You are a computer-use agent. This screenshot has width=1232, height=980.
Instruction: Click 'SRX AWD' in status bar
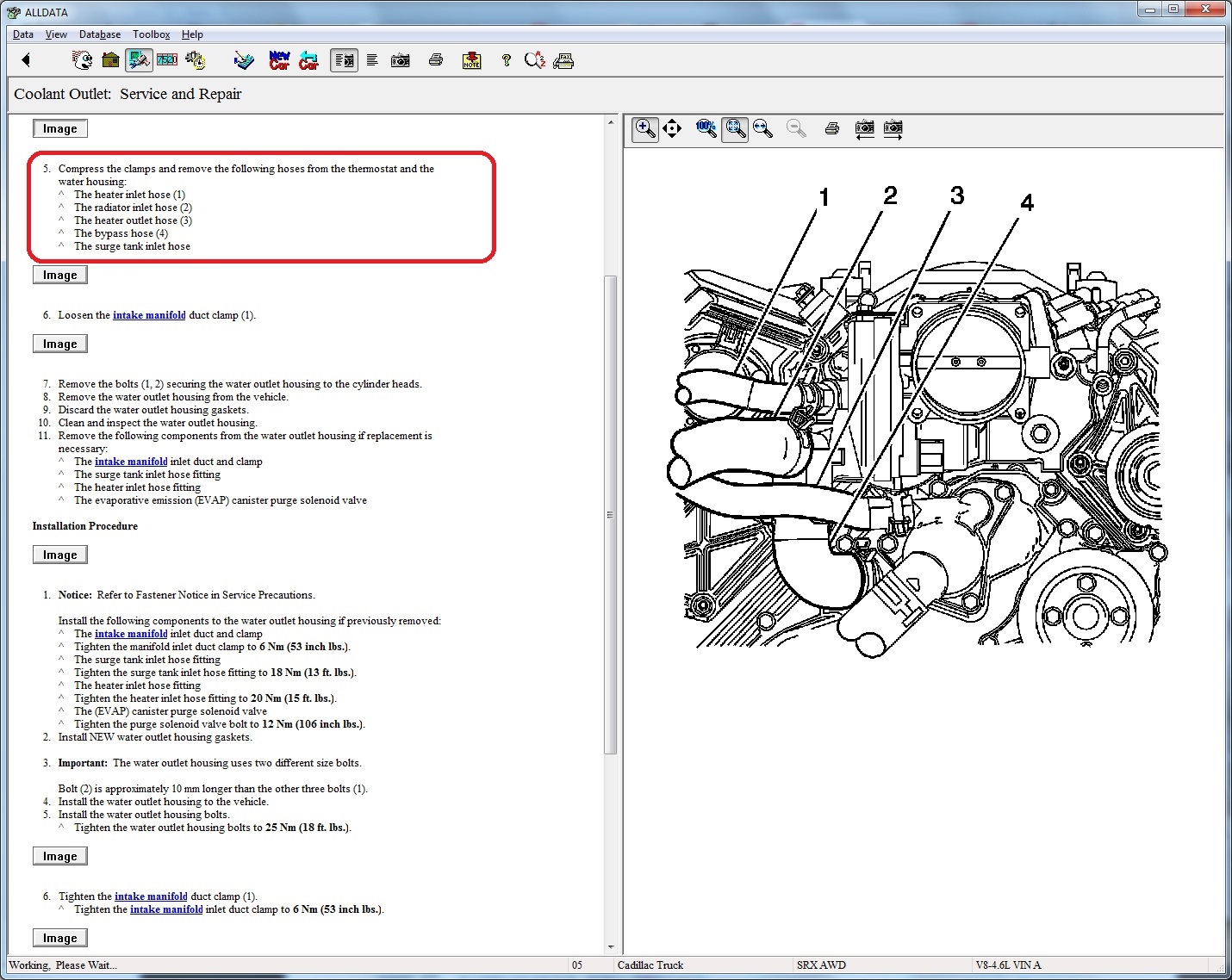click(821, 965)
